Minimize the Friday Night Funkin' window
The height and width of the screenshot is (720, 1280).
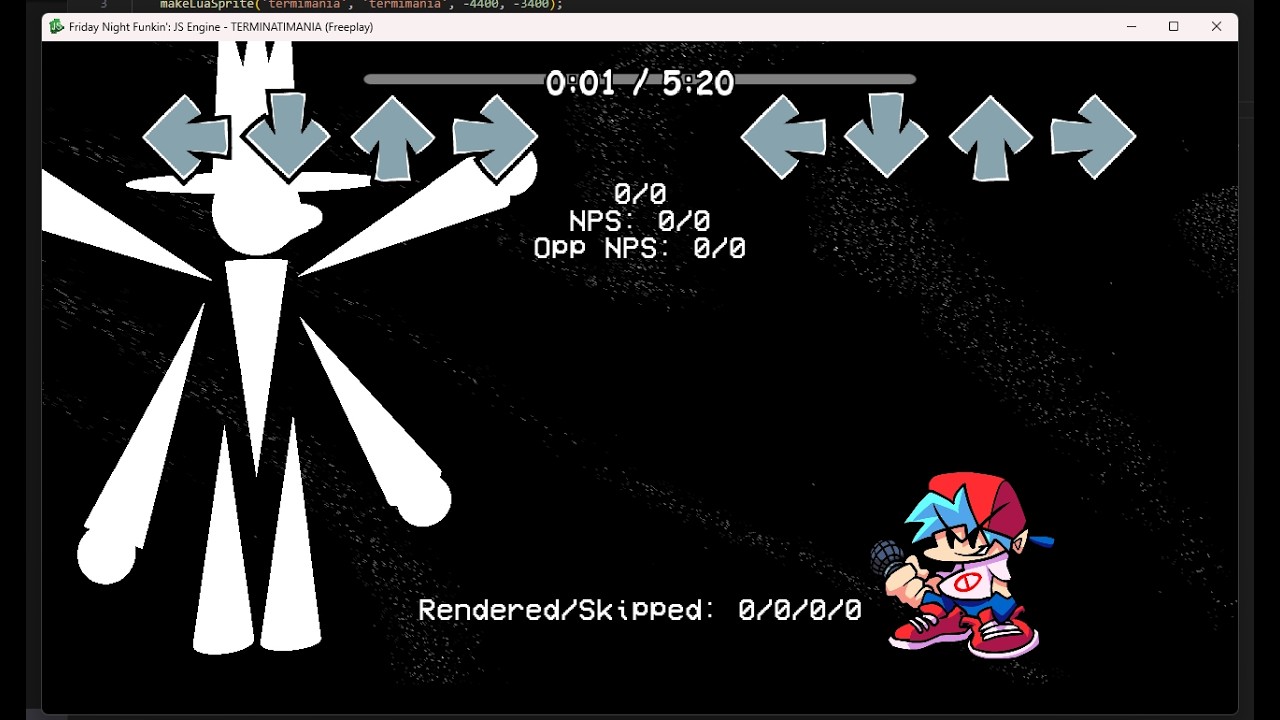pyautogui.click(x=1131, y=27)
